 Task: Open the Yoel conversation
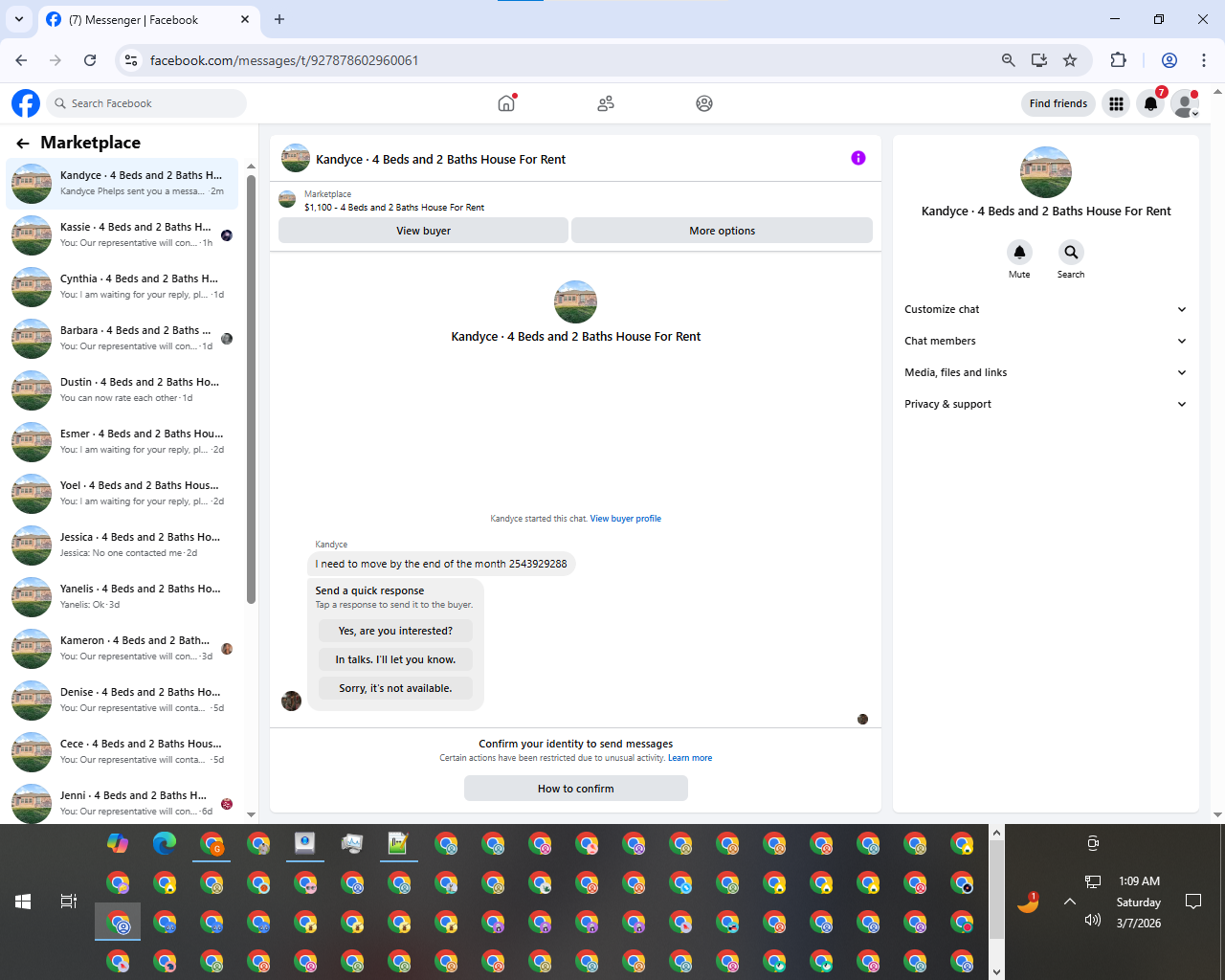click(122, 493)
